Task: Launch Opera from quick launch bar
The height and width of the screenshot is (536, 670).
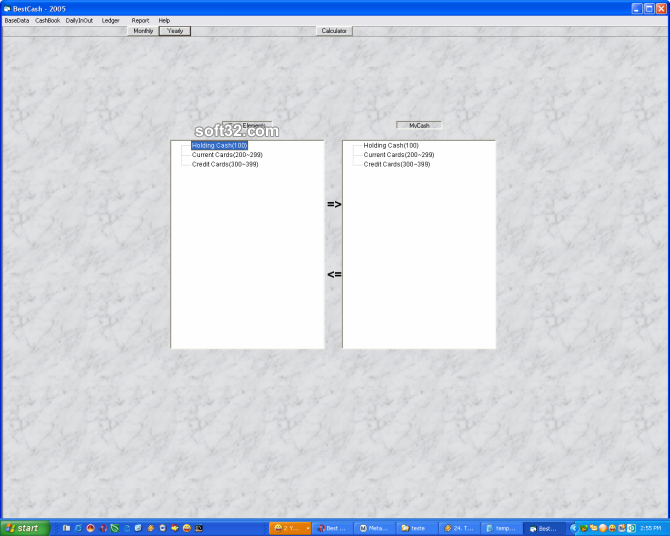Action: click(x=103, y=528)
